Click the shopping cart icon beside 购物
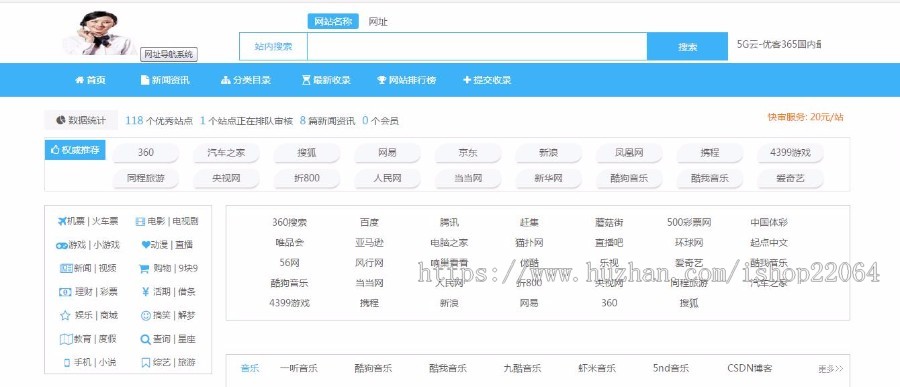Screen dimensions: 900x387 (x=144, y=268)
